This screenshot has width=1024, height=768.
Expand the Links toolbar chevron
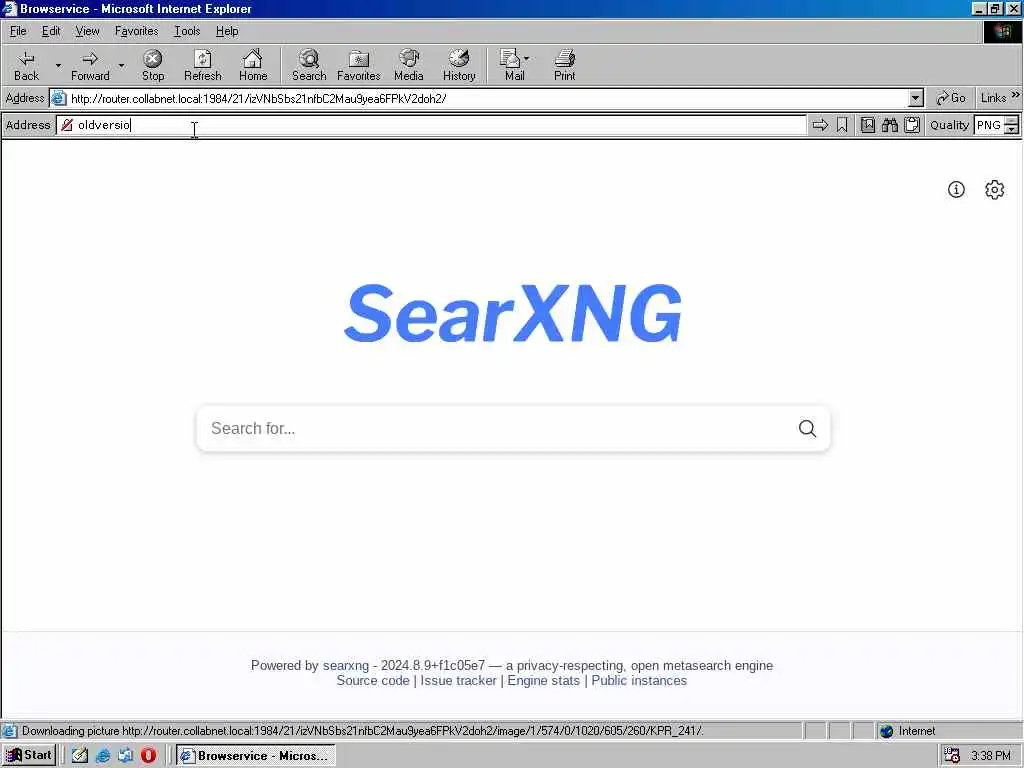tap(1016, 95)
